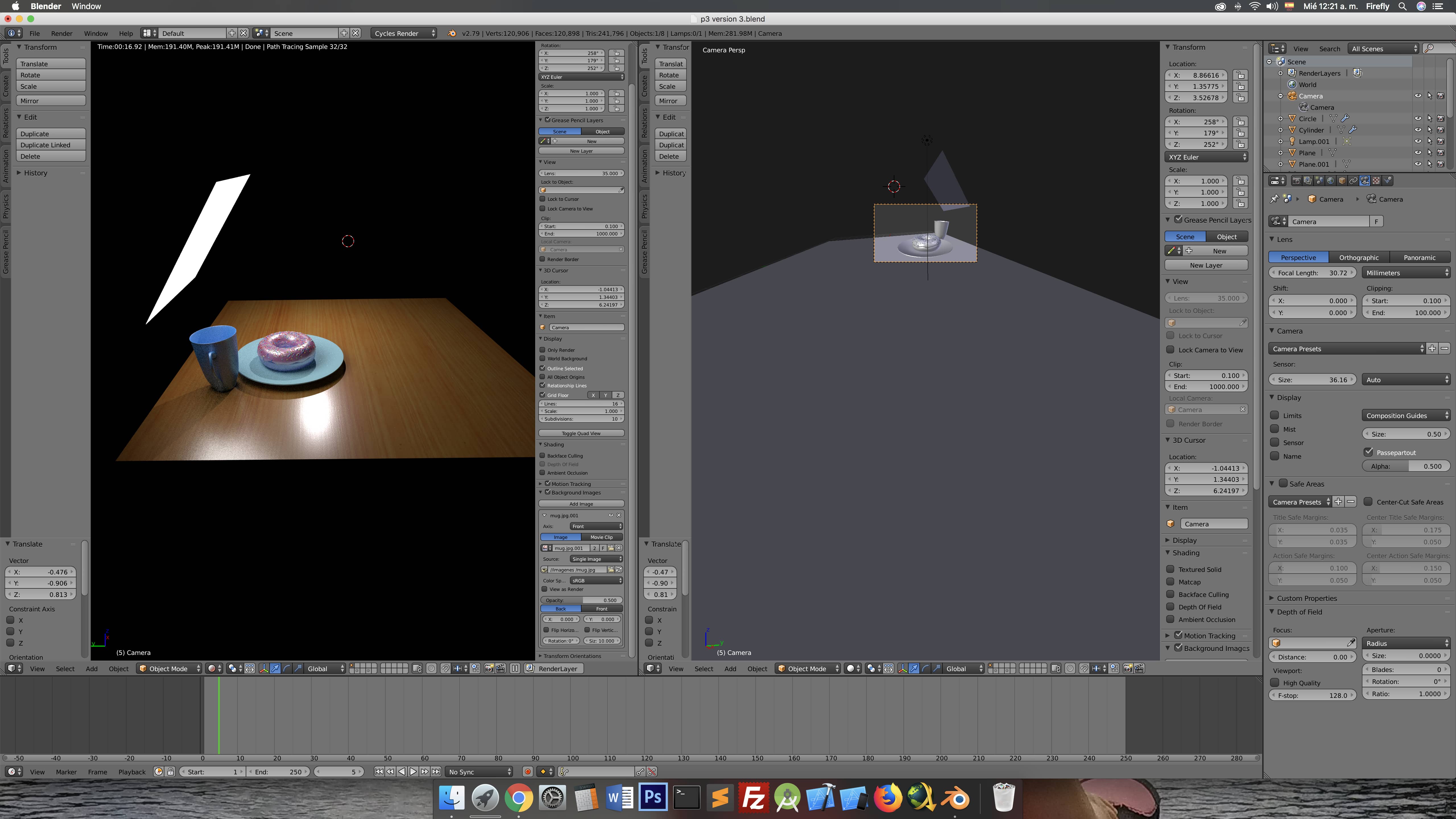Open the Camera Presets dropdown under Camera
1456x819 pixels.
(x=1347, y=349)
